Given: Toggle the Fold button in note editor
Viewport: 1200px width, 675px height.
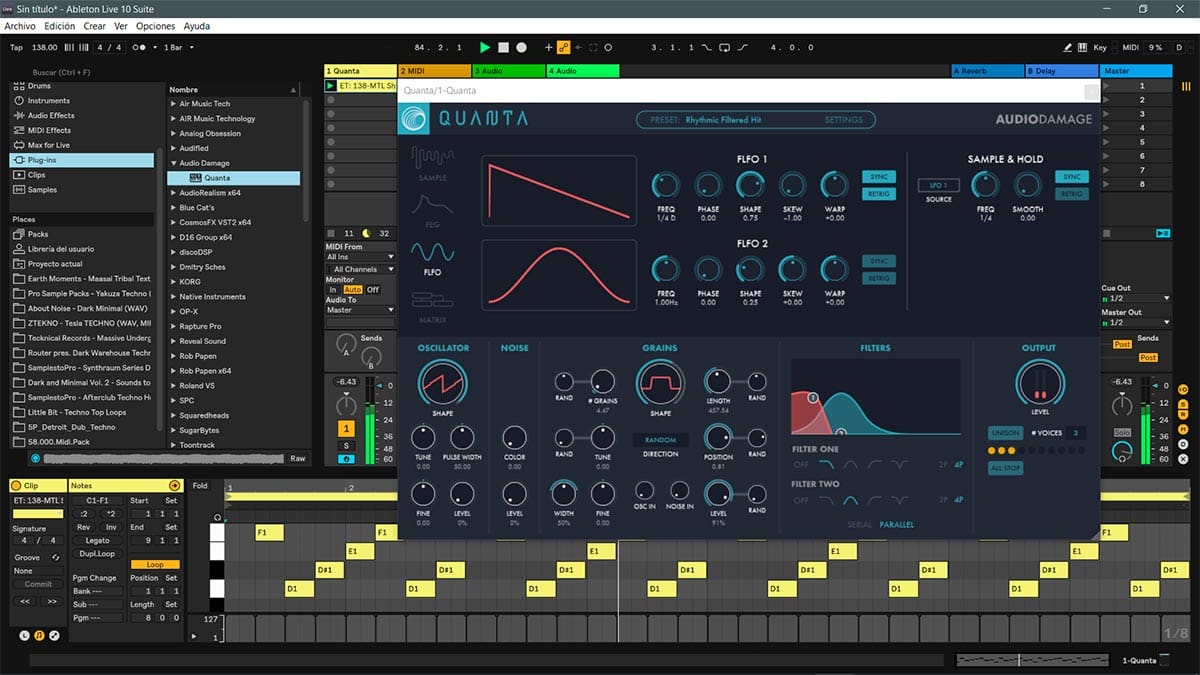Looking at the screenshot, I should 200,486.
